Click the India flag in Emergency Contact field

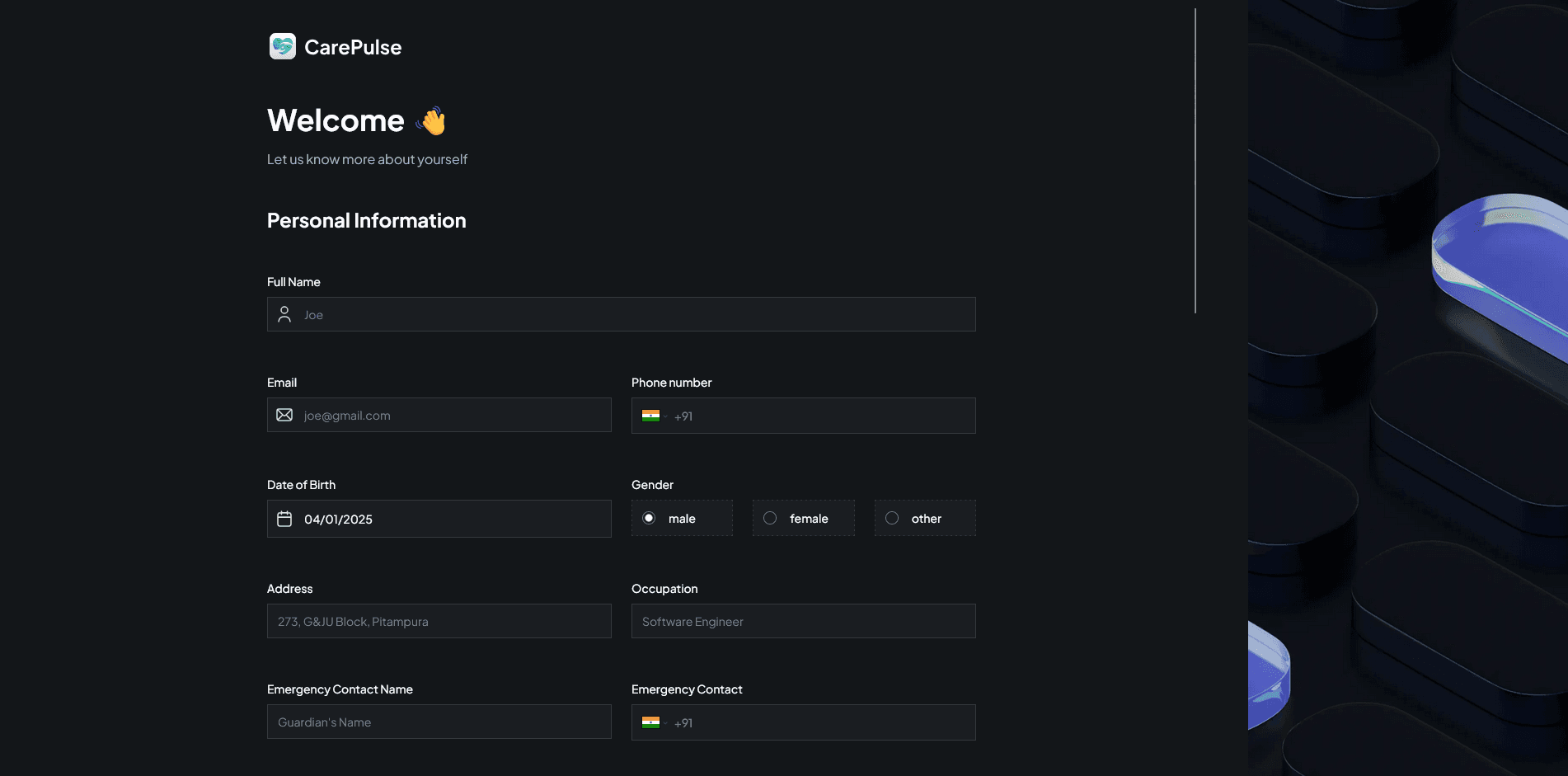(650, 722)
